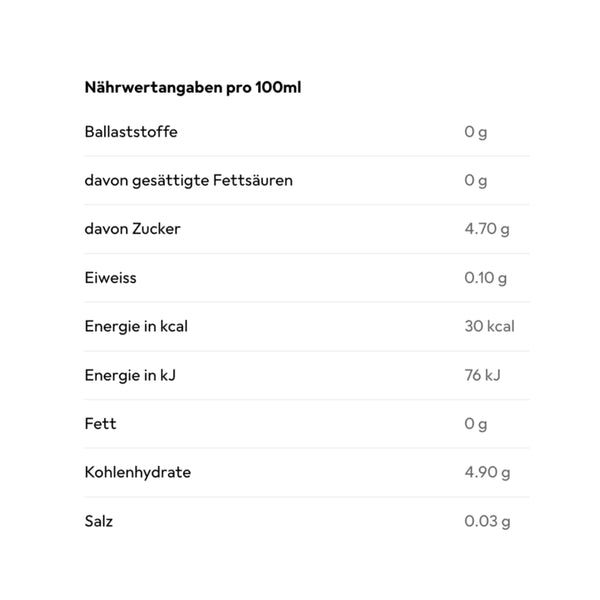Viewport: 600px width, 600px height.
Task: Select the Ballaststoffe row label
Action: point(131,132)
